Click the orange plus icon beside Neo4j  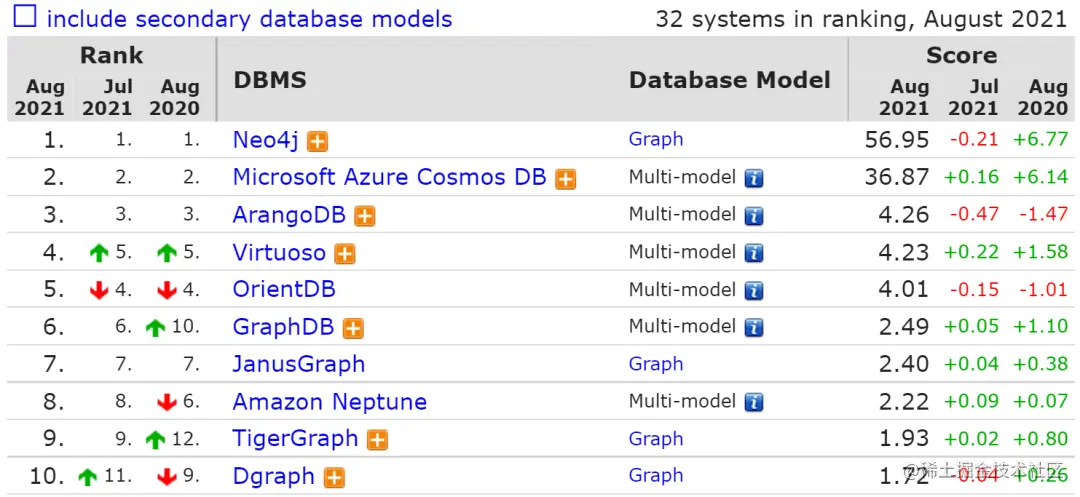pos(317,141)
